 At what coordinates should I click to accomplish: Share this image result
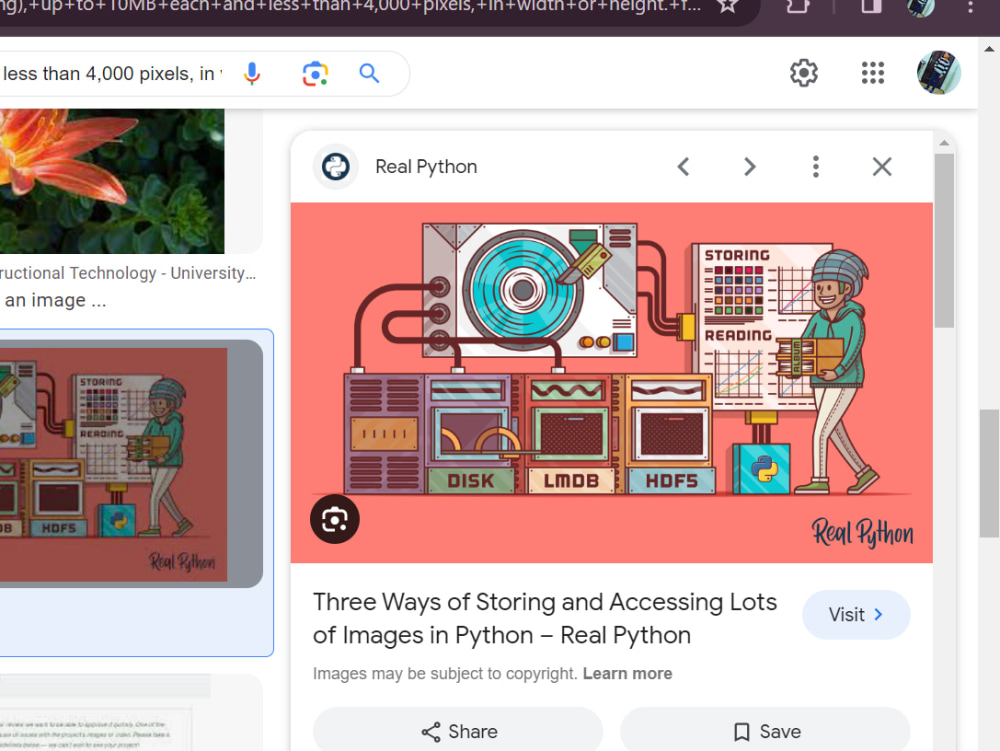(x=458, y=731)
